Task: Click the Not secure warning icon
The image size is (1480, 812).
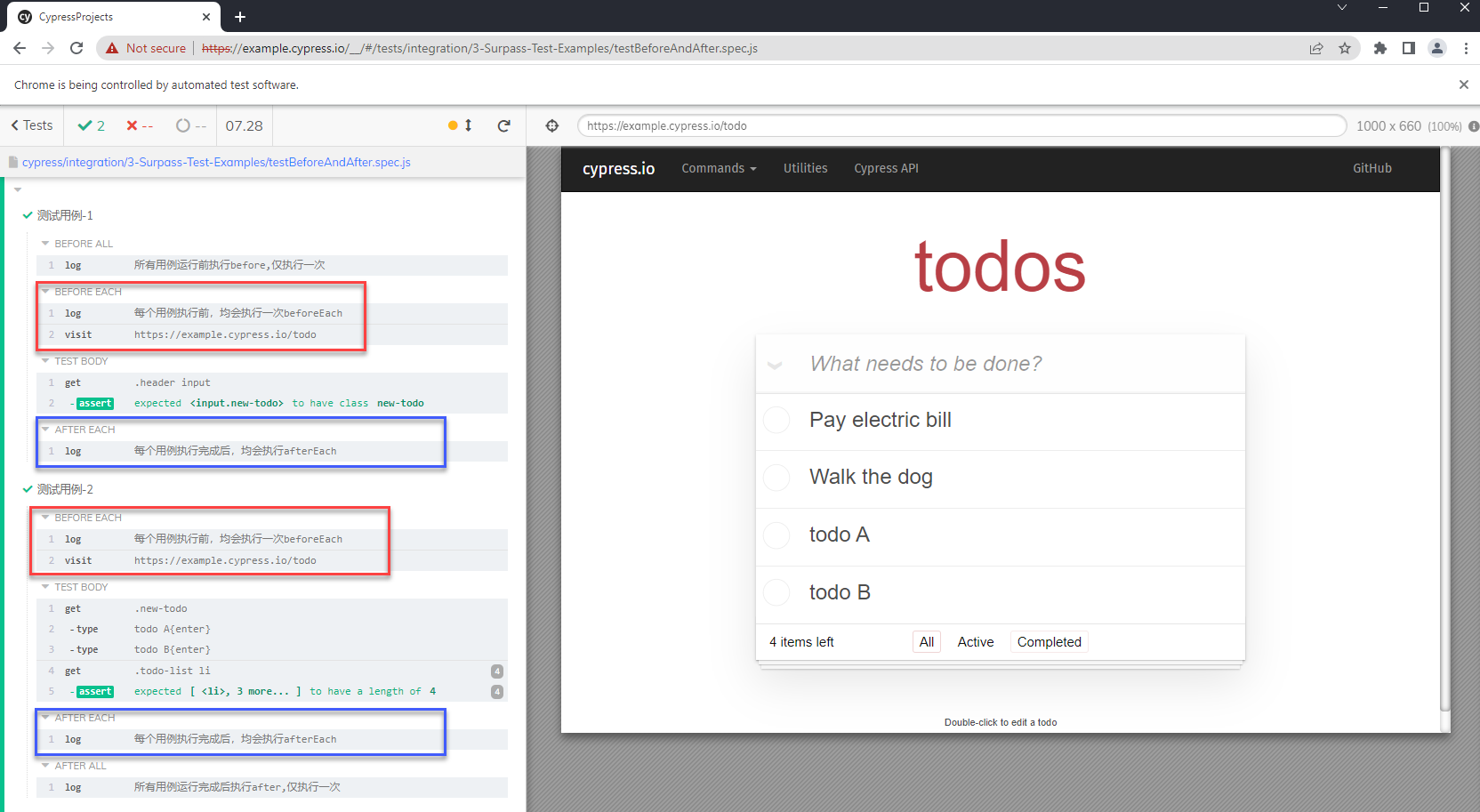Action: click(x=112, y=48)
